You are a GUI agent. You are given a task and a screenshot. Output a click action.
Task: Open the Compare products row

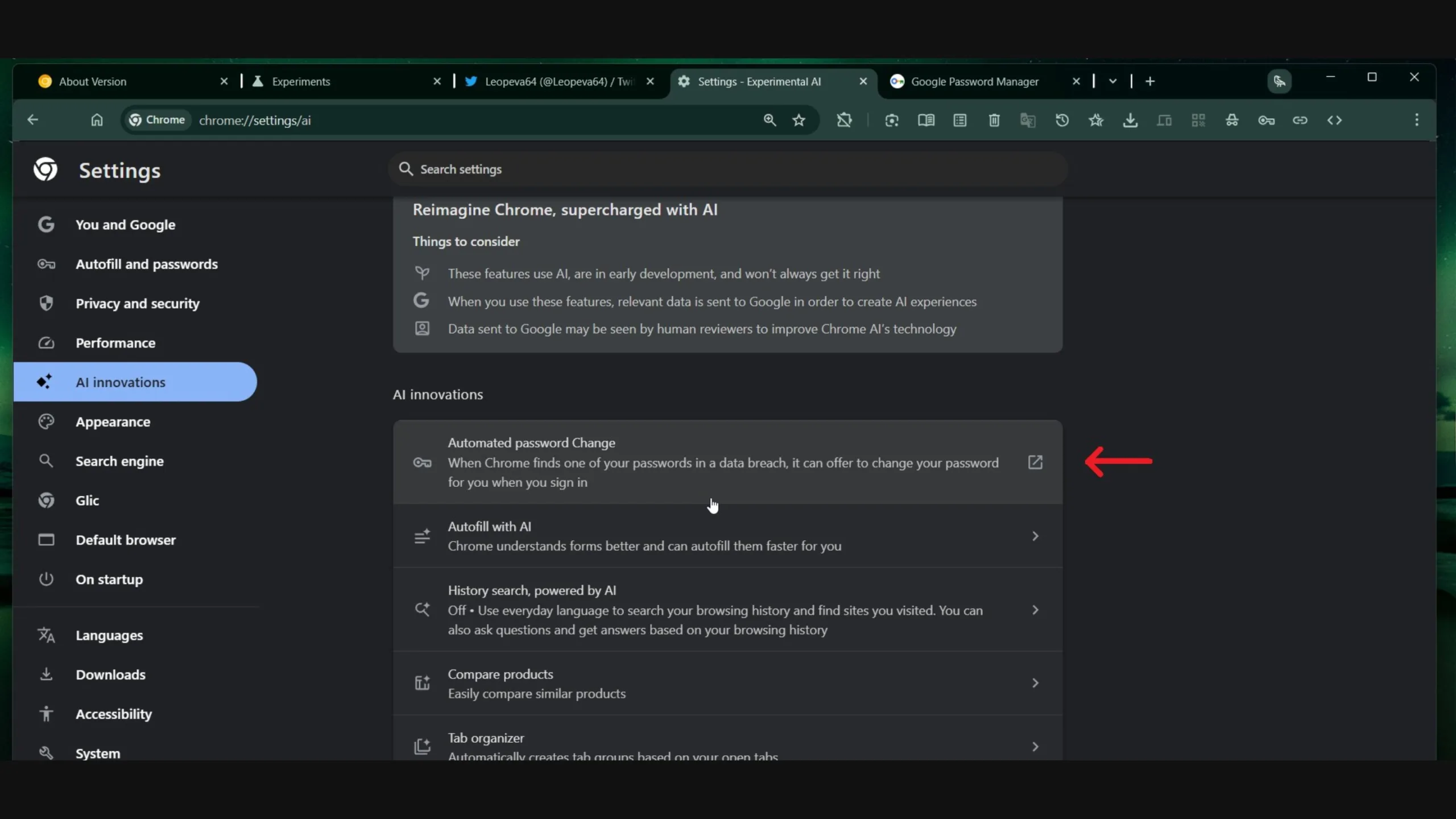pyautogui.click(x=727, y=683)
